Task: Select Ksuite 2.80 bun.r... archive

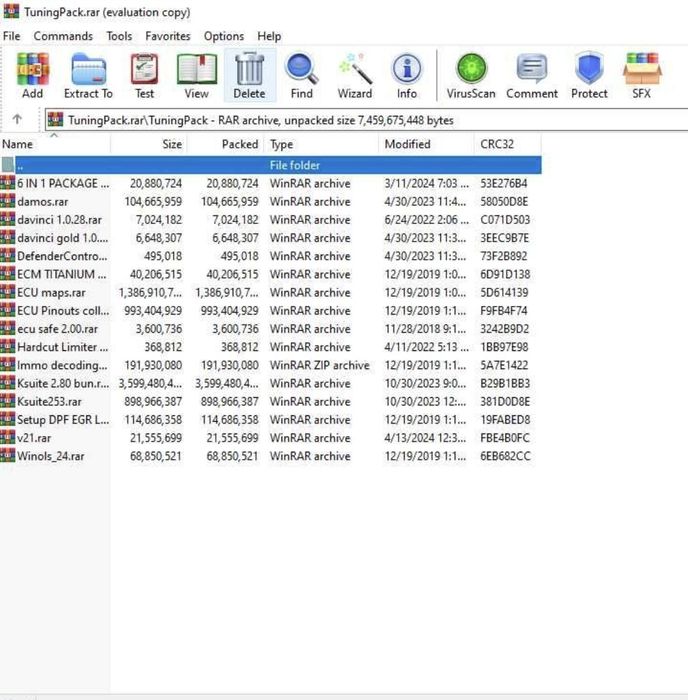Action: [x=63, y=383]
